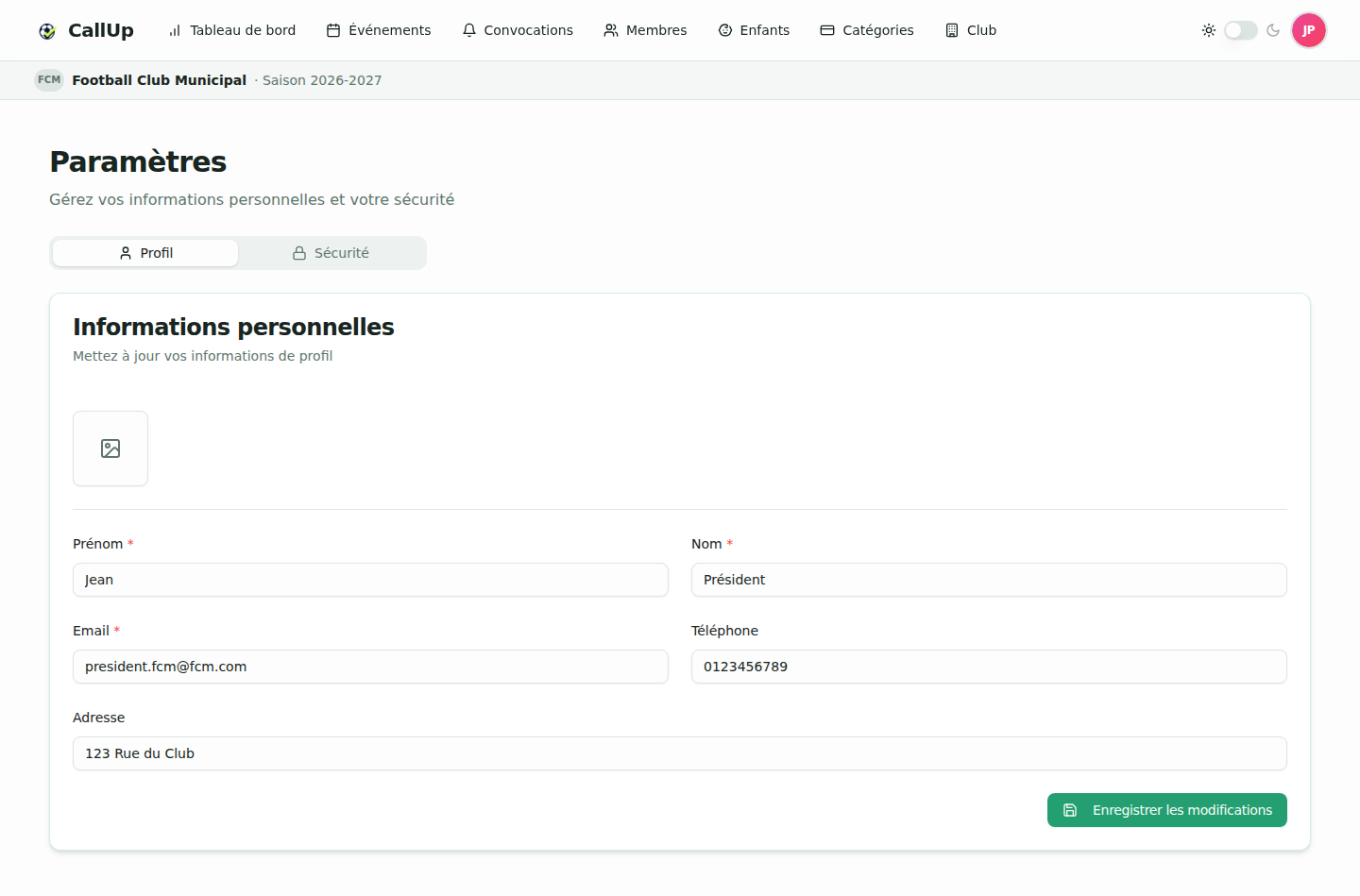This screenshot has width=1360, height=896.
Task: Switch to the Sécurité tab
Action: click(331, 253)
